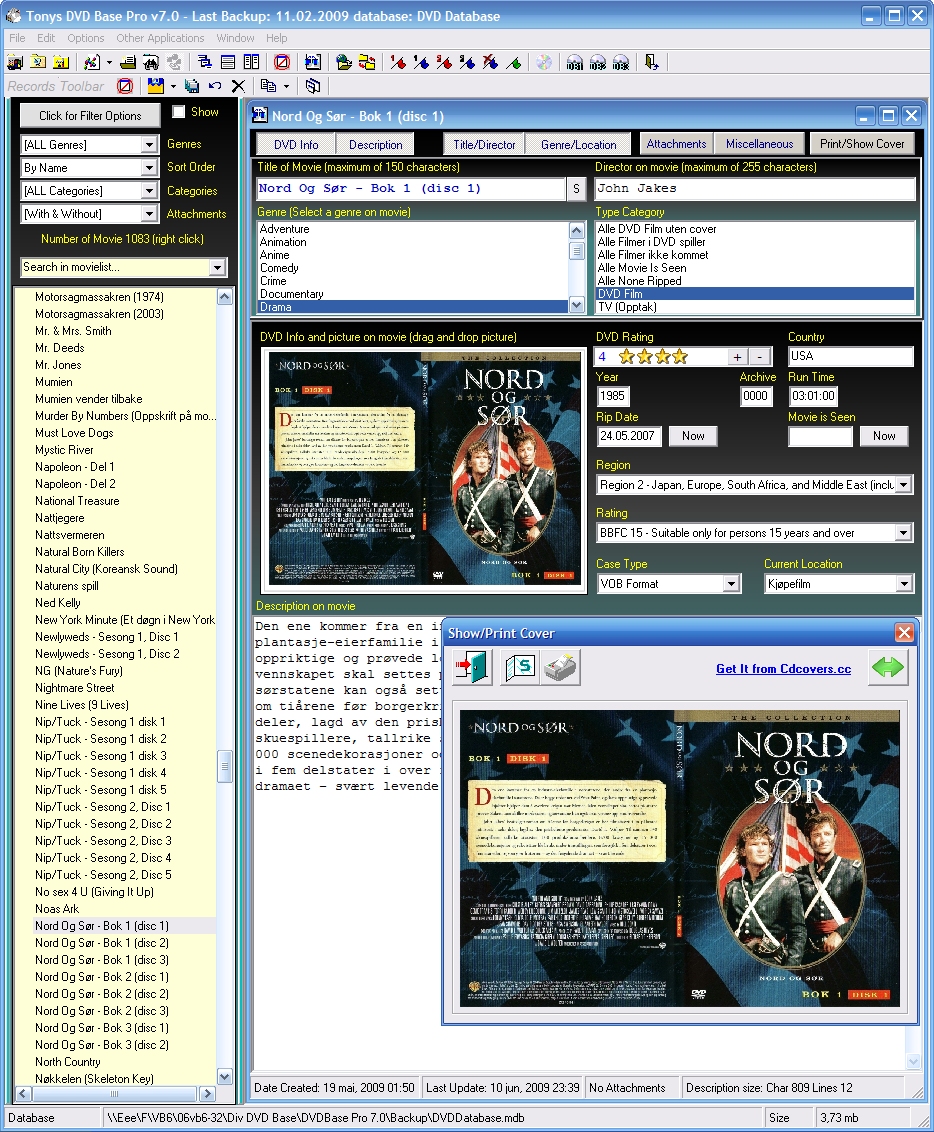Click the green double-arrow icon in Show/Print Cover

coord(886,668)
